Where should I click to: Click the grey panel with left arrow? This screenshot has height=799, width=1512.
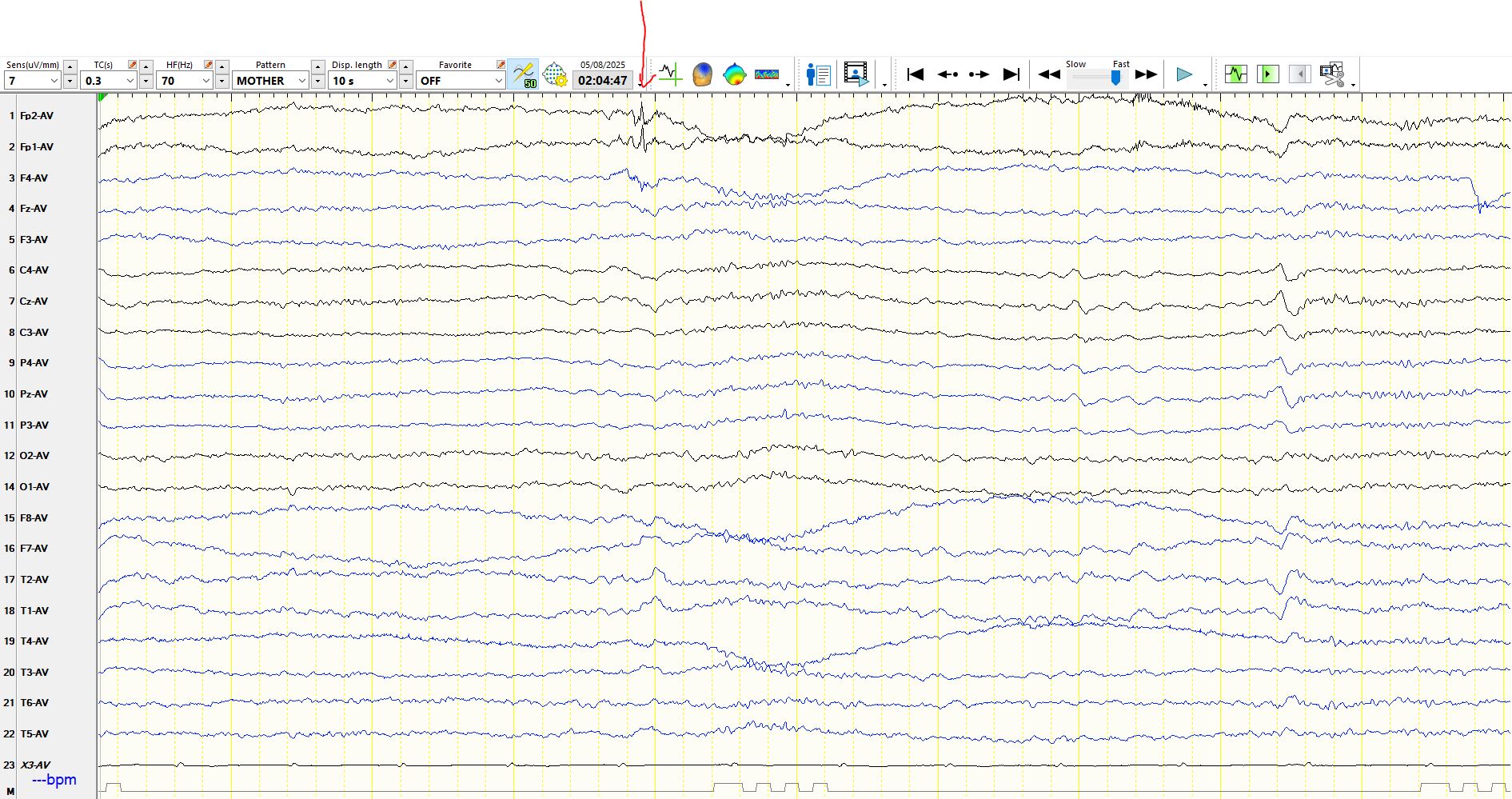[1300, 74]
